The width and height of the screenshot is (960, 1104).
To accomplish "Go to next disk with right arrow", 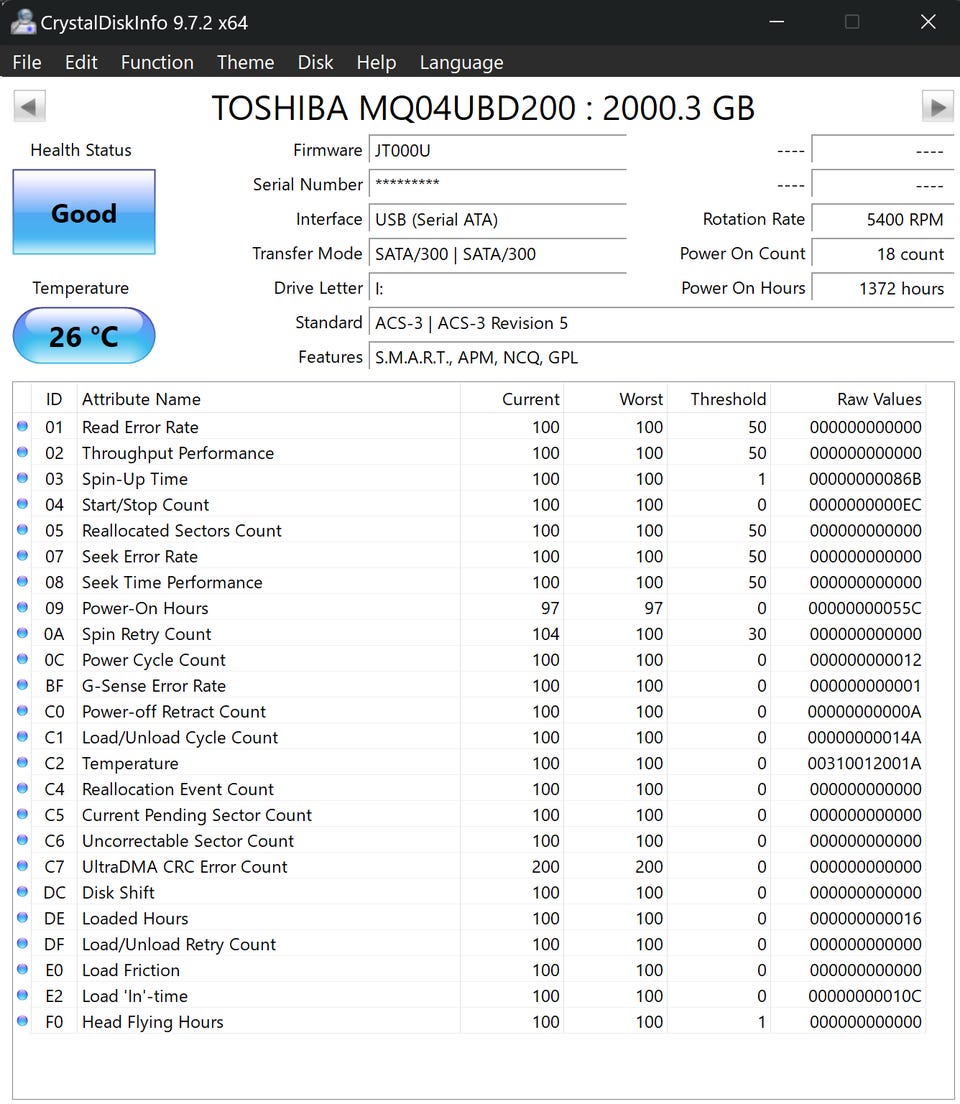I will tap(937, 107).
